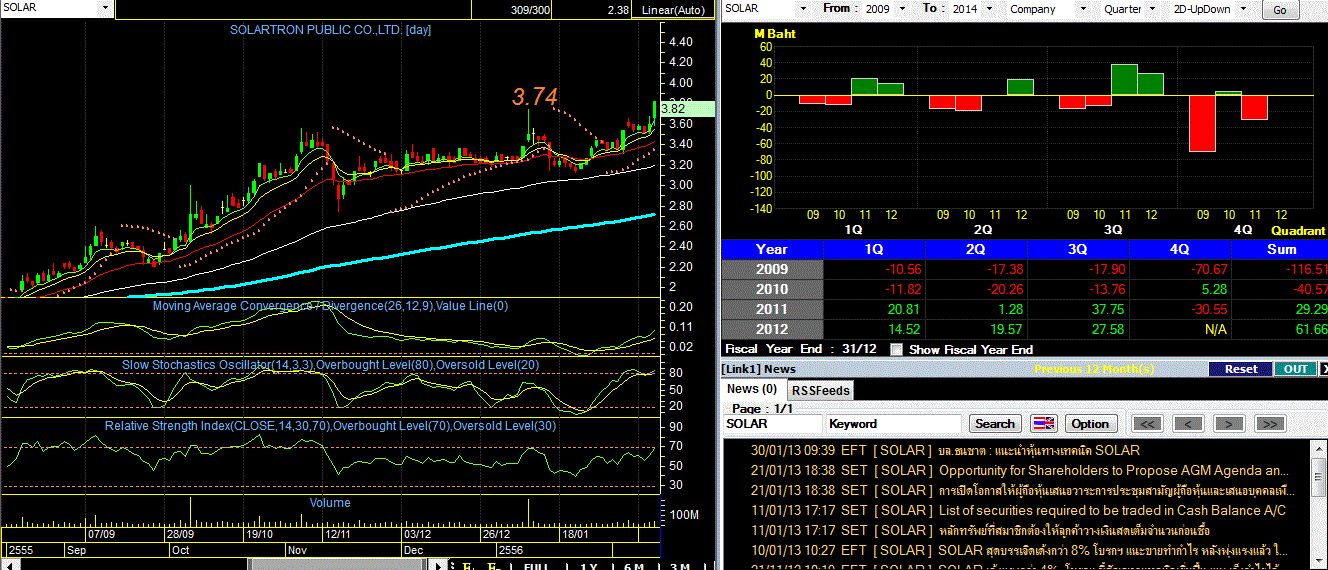This screenshot has height=570, width=1328.
Task: Click the N/A cell for 2012 4Q
Action: (1180, 329)
